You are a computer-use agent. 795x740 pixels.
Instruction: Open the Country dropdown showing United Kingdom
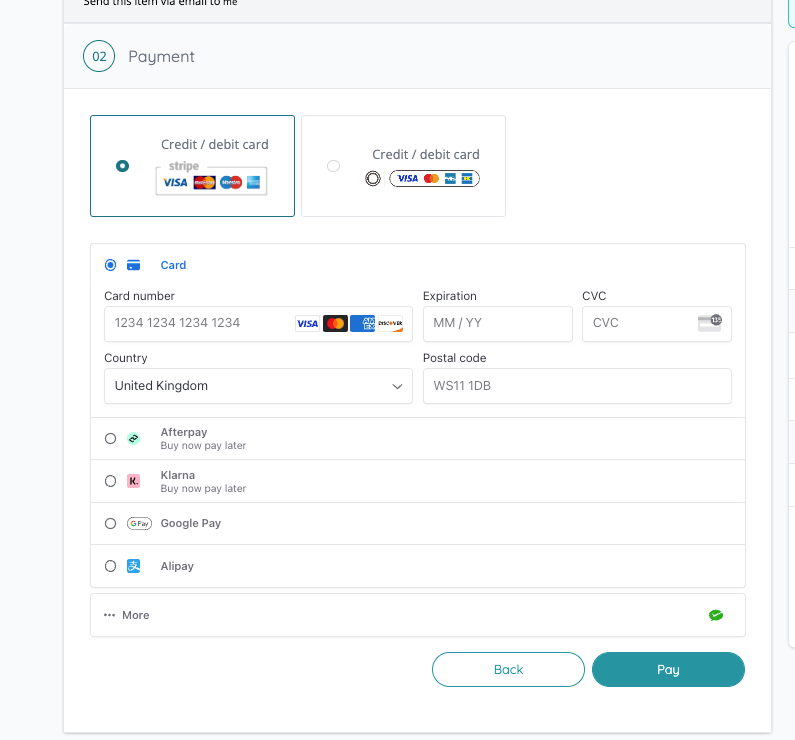pyautogui.click(x=258, y=386)
